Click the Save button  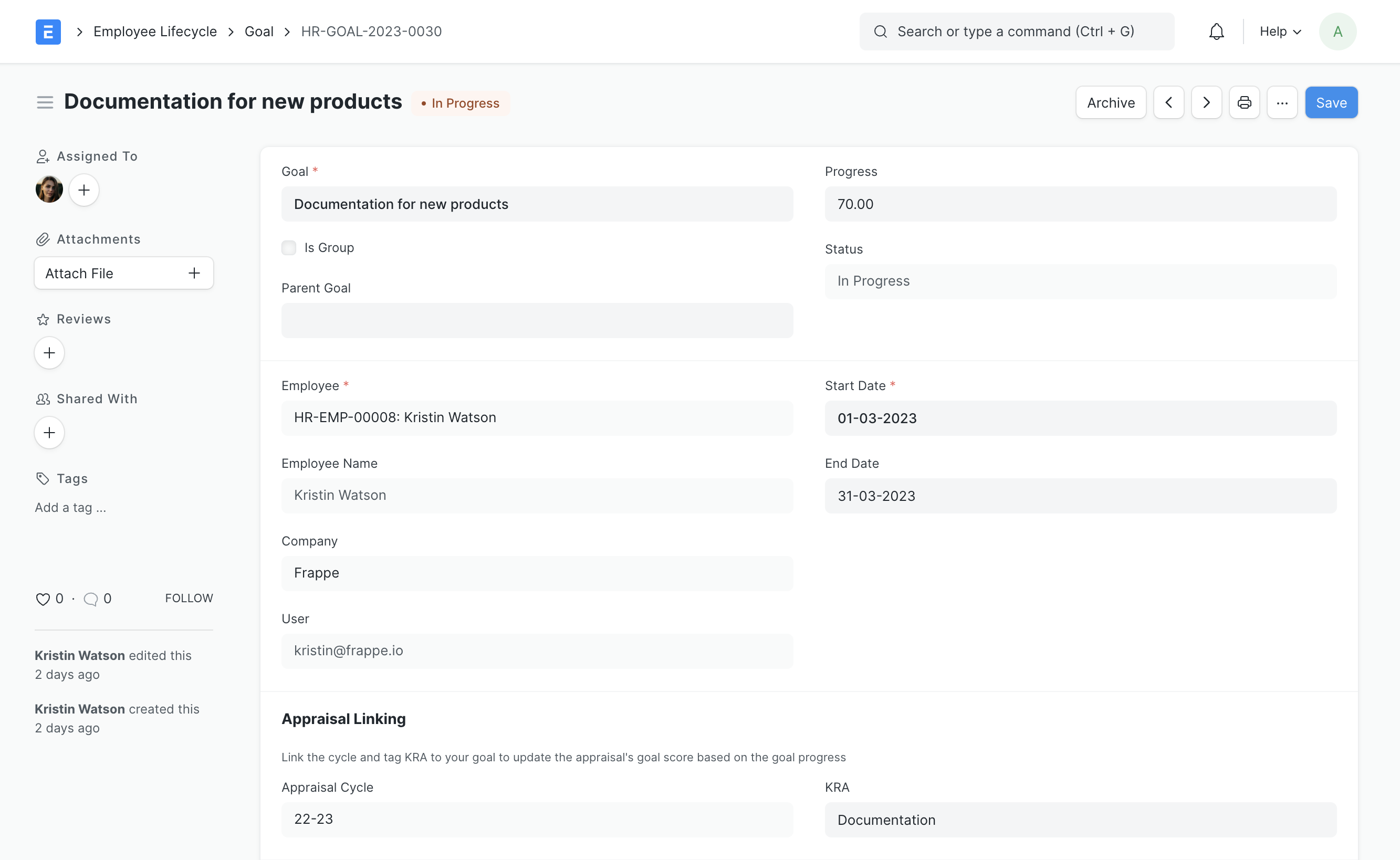[x=1331, y=103]
